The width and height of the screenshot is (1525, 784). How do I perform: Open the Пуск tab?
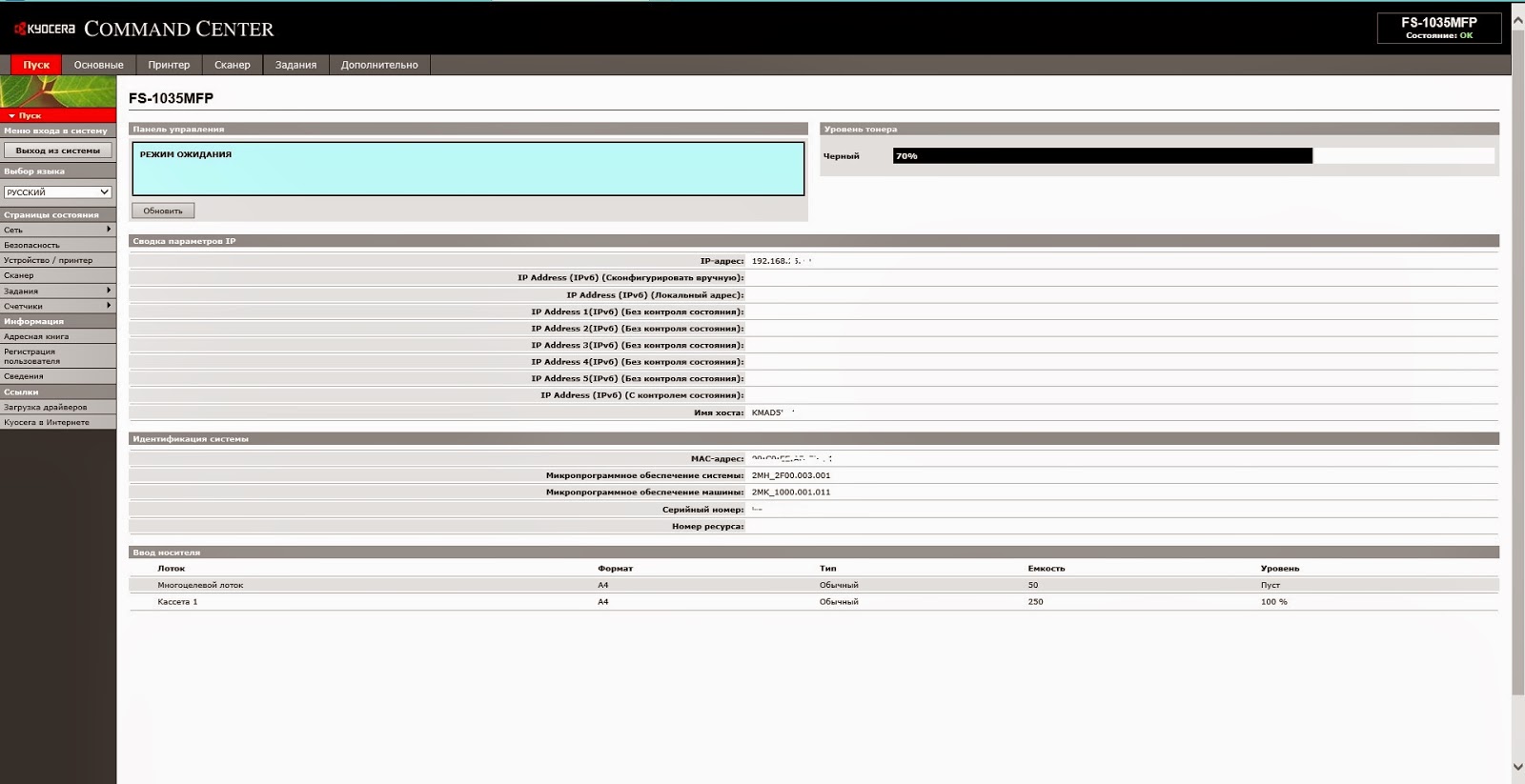pyautogui.click(x=36, y=65)
